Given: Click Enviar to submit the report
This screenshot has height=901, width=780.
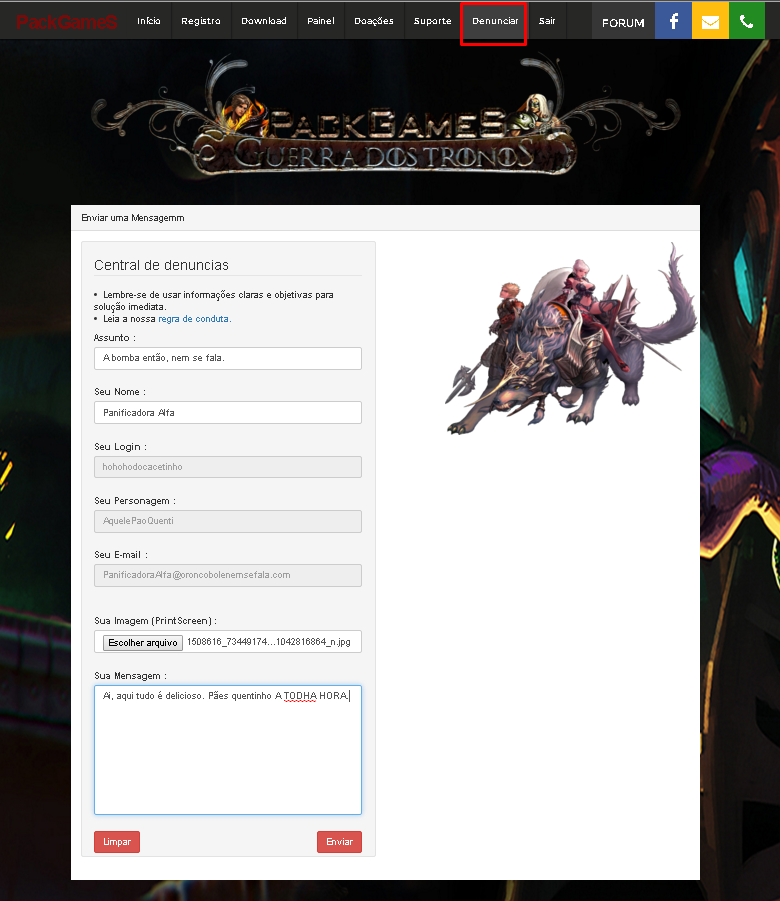Looking at the screenshot, I should pos(339,842).
